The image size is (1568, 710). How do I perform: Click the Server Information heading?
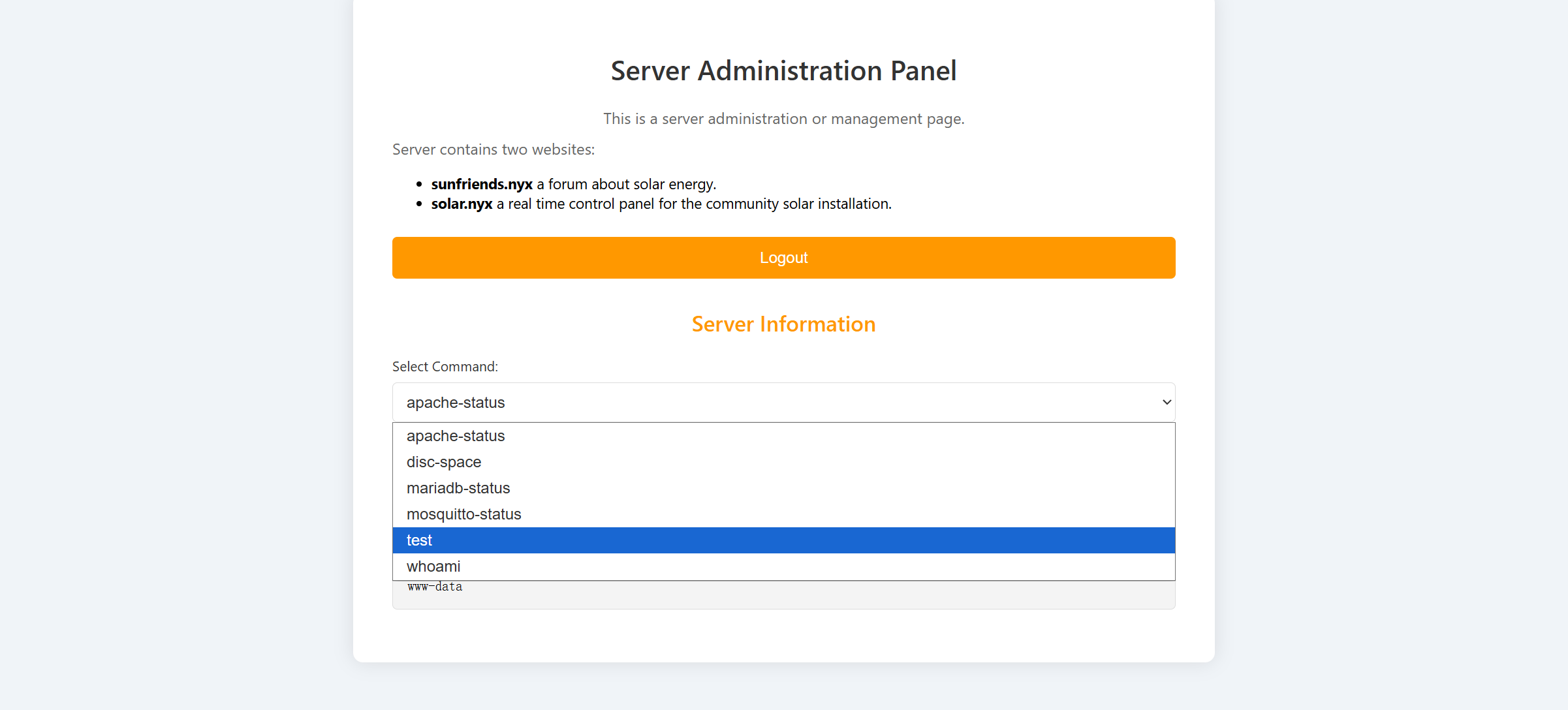click(x=783, y=324)
